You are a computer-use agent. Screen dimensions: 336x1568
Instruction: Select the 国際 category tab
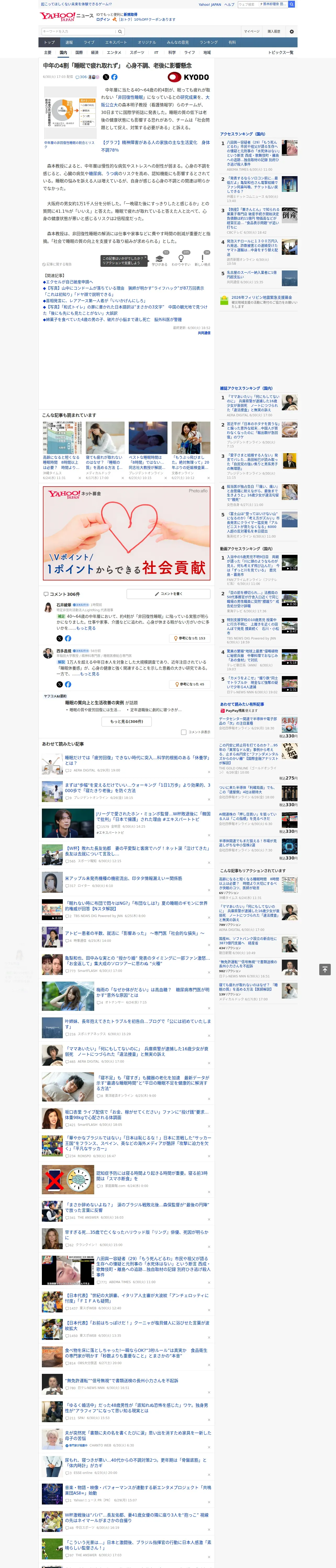click(x=79, y=52)
